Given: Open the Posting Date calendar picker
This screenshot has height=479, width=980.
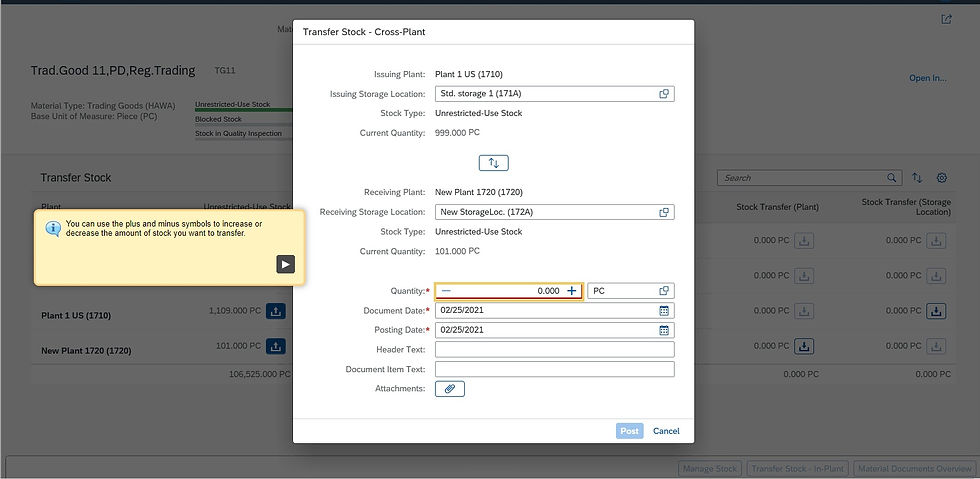Looking at the screenshot, I should pyautogui.click(x=664, y=330).
